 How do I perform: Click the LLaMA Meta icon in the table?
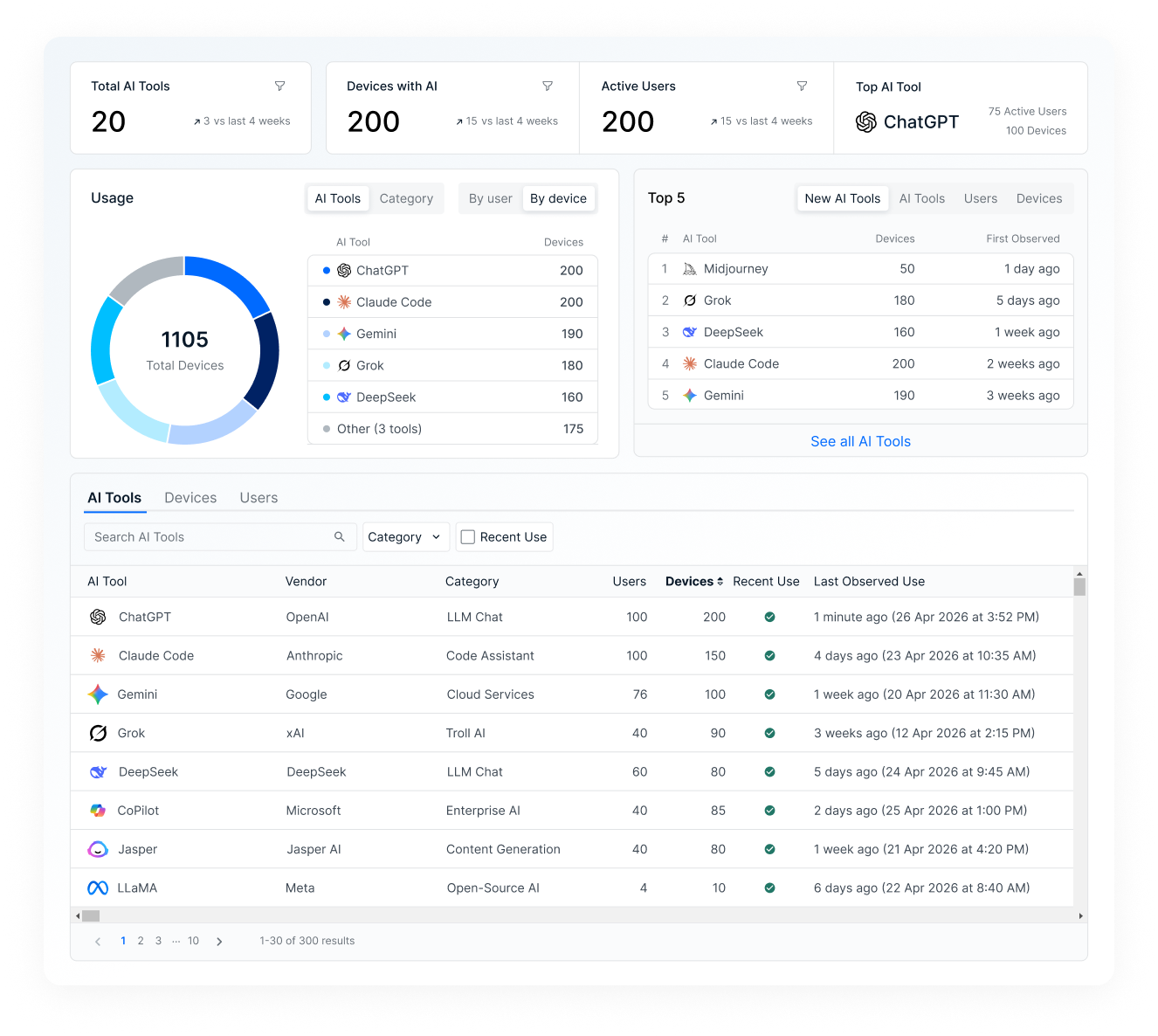[98, 888]
